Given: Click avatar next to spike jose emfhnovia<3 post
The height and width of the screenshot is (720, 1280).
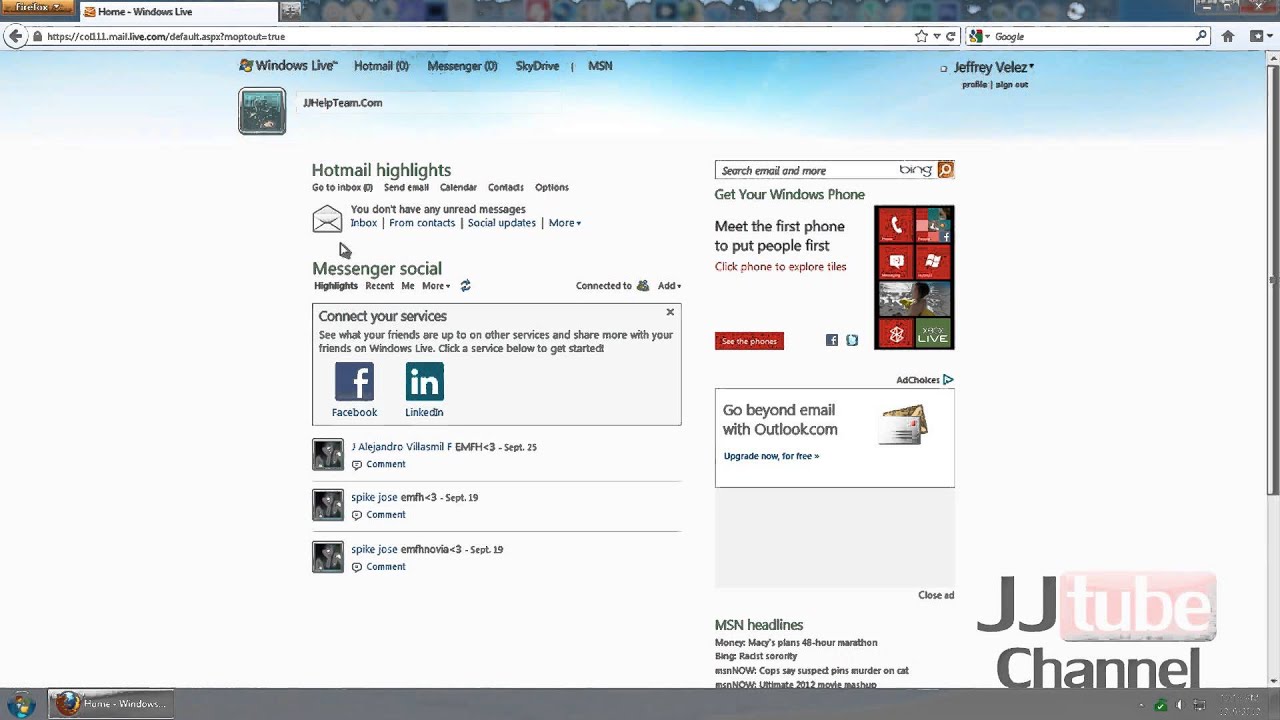Looking at the screenshot, I should [328, 557].
